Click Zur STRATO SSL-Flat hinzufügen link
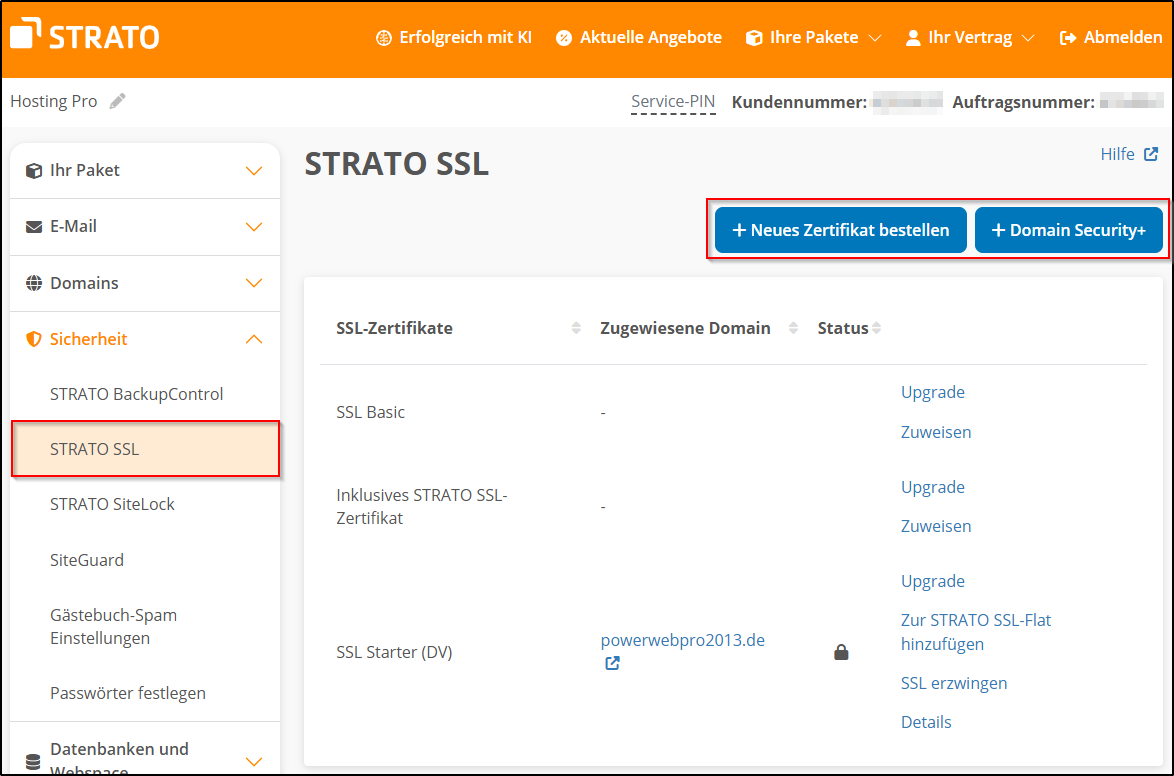Screen dimensions: 1174x776 [x=976, y=631]
